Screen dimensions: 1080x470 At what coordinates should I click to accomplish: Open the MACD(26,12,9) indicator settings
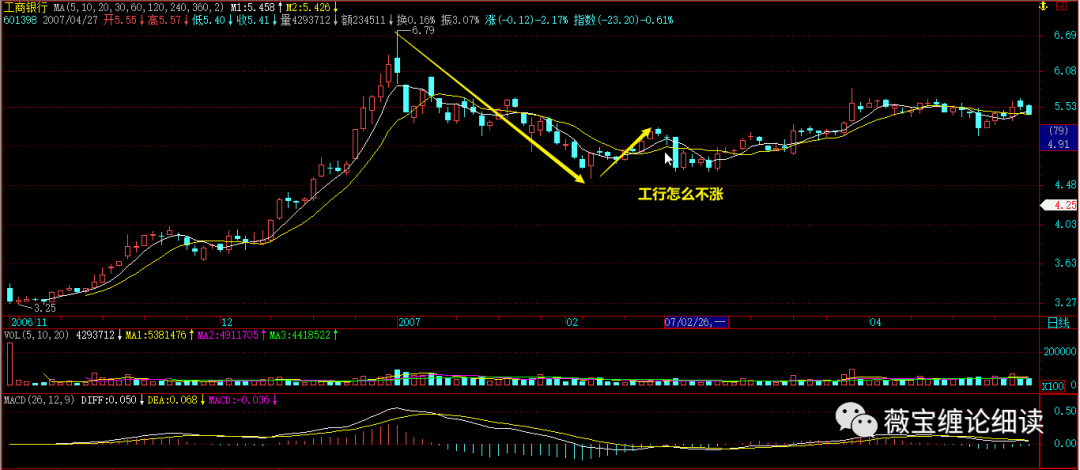[39, 400]
